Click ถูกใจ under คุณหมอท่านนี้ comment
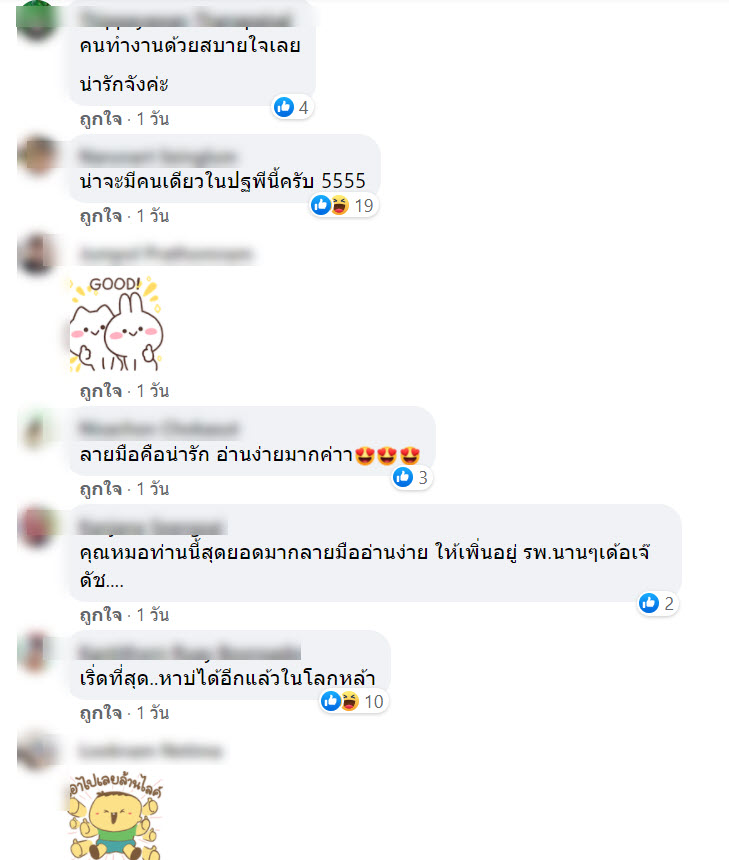Image resolution: width=729 pixels, height=860 pixels. pos(101,615)
